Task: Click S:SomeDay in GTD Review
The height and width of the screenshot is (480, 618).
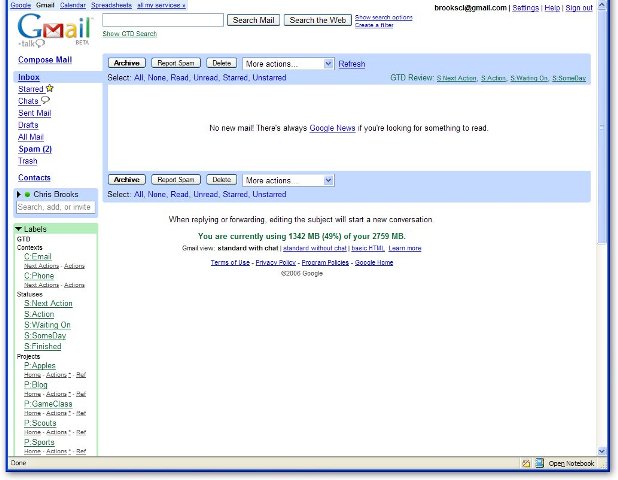Action: click(569, 78)
